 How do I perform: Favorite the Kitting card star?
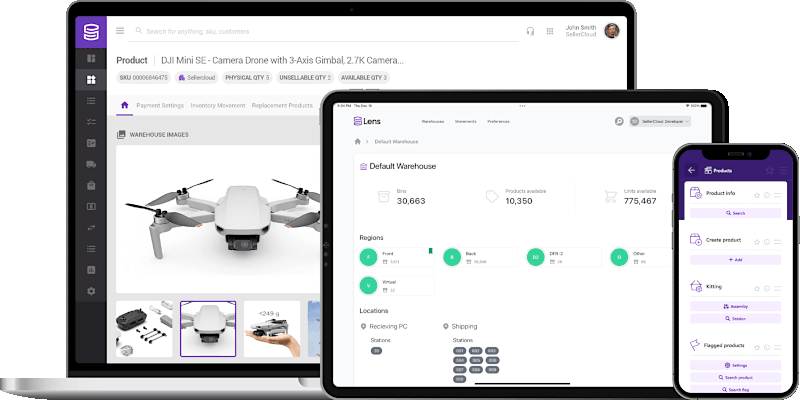(x=757, y=288)
